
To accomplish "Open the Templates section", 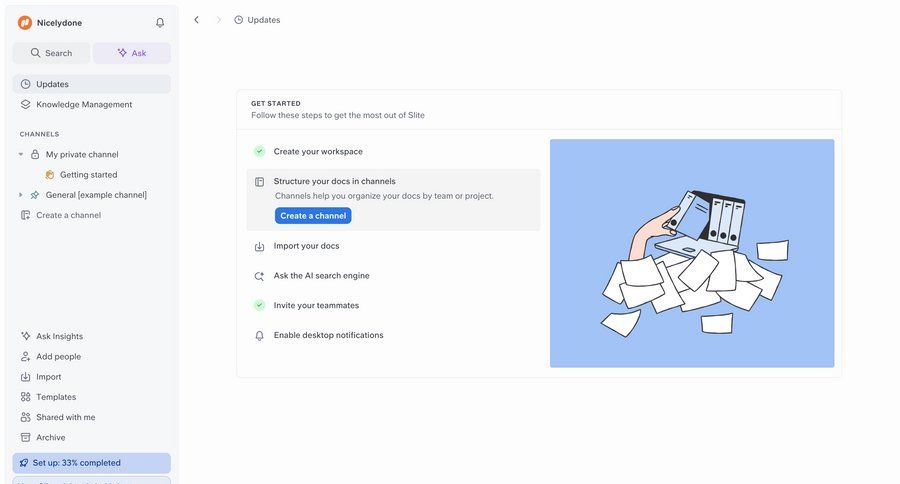I will (x=56, y=397).
